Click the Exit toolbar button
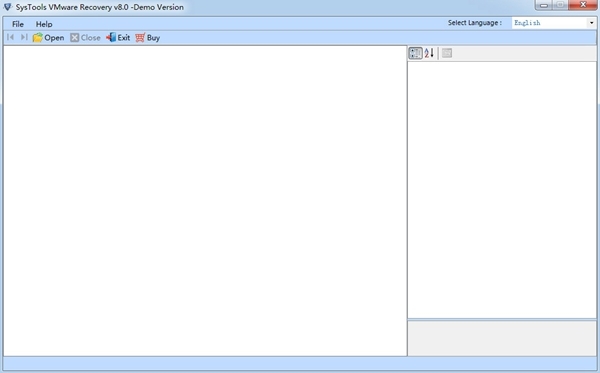This screenshot has width=600, height=373. 118,37
